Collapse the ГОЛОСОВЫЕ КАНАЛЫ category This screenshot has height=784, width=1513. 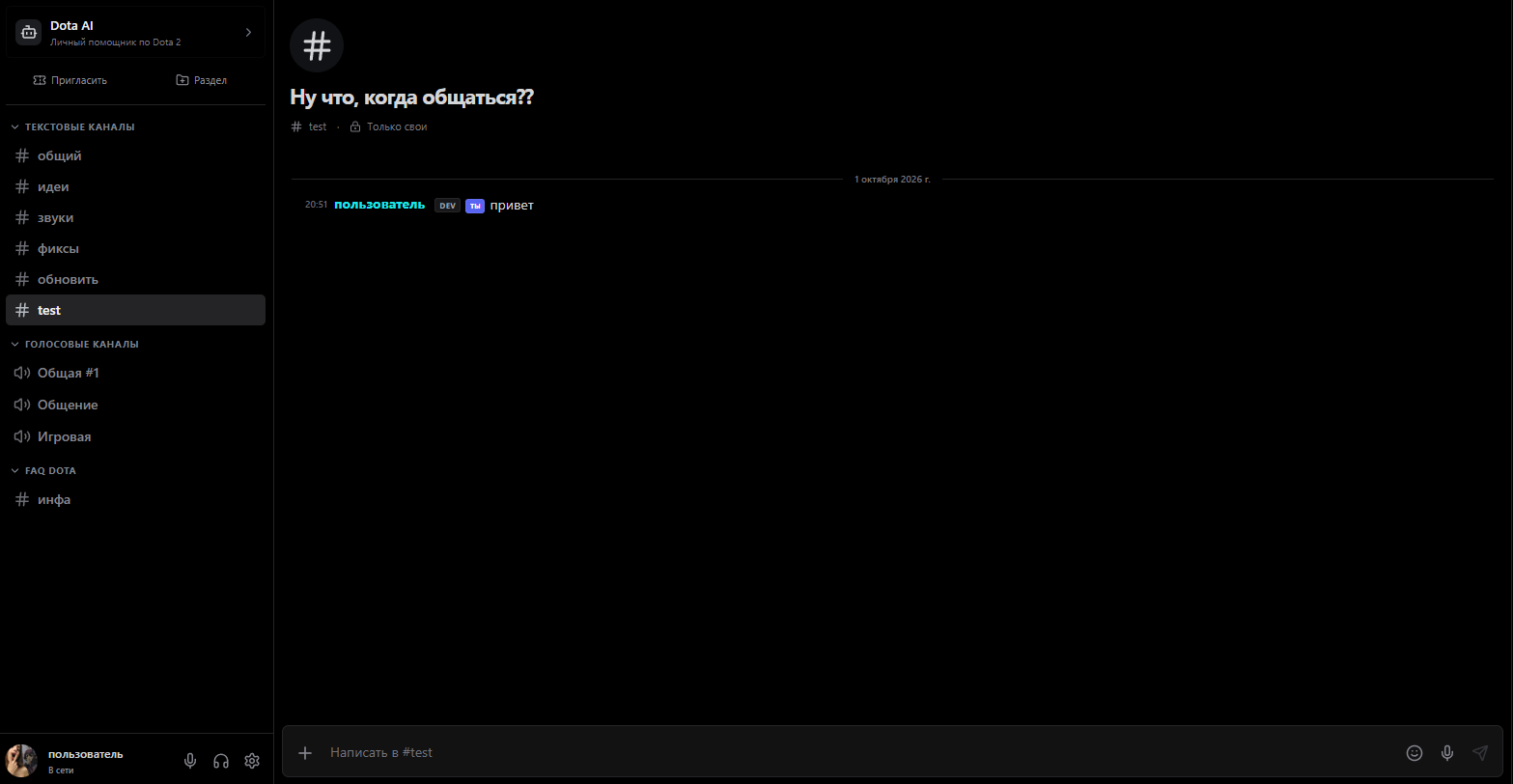point(74,344)
